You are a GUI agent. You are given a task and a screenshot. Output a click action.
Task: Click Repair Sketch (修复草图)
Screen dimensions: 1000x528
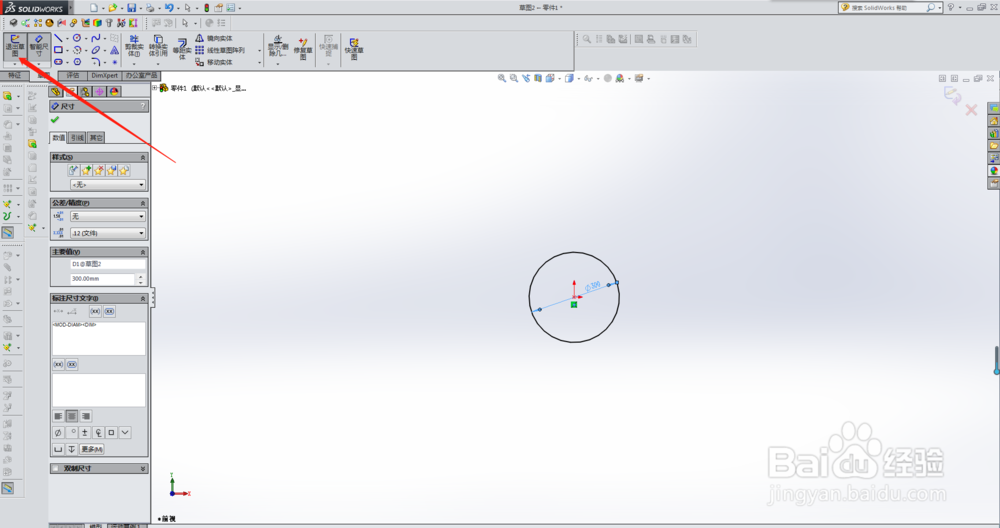(x=303, y=48)
